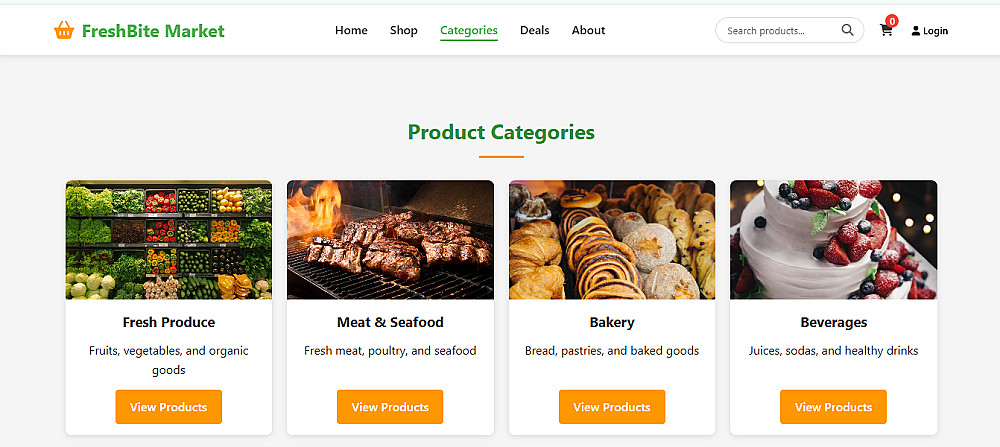Open the Home menu item

pyautogui.click(x=351, y=30)
